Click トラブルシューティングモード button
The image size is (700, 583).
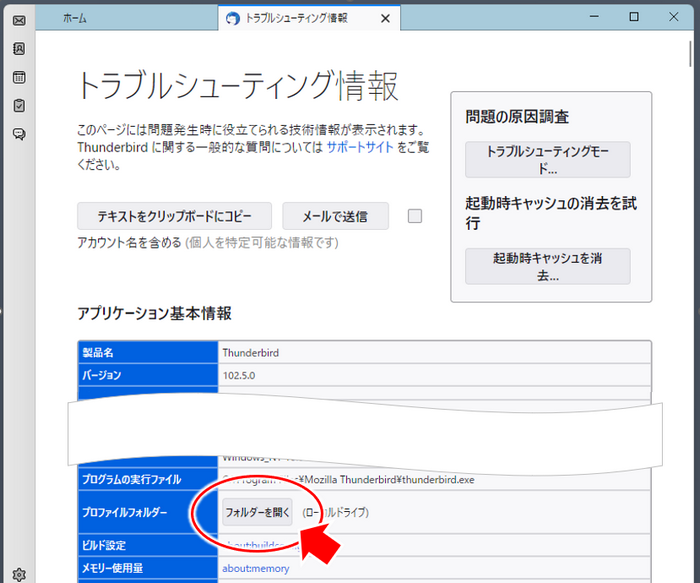[548, 160]
